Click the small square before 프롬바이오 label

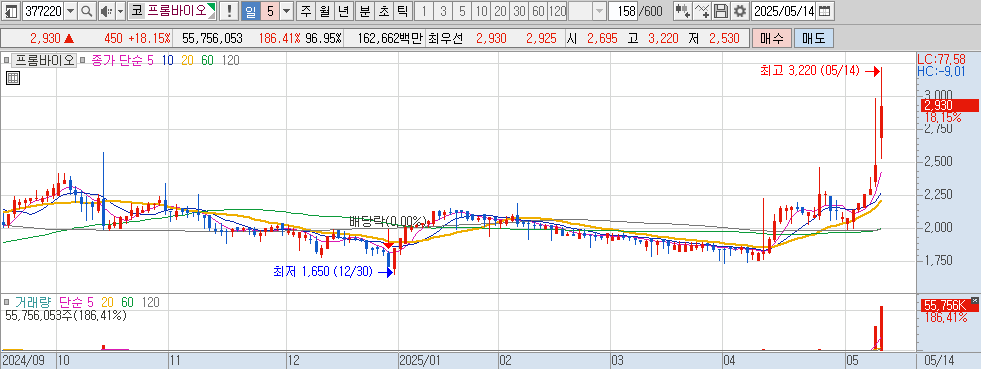tap(6, 61)
